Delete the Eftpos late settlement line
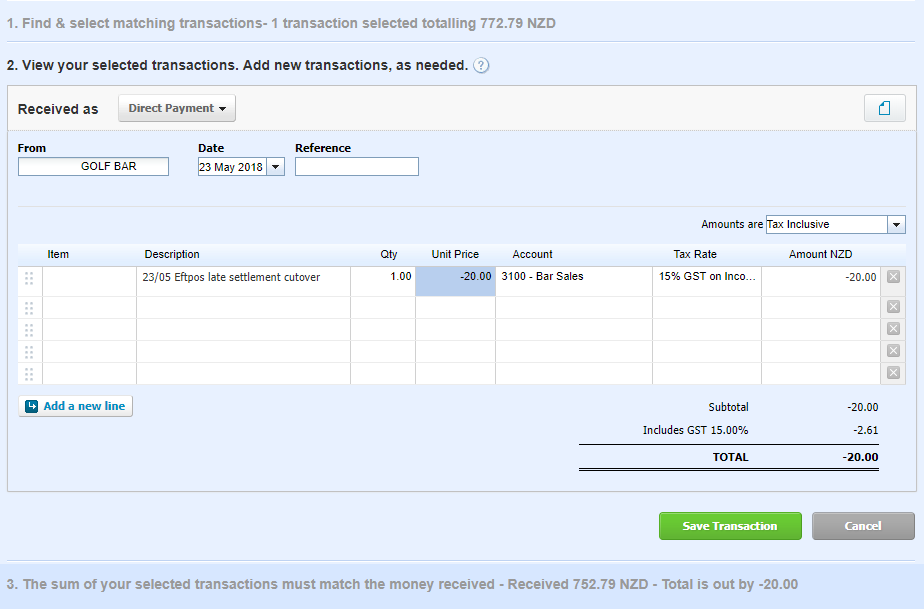Image resolution: width=924 pixels, height=609 pixels. (893, 277)
